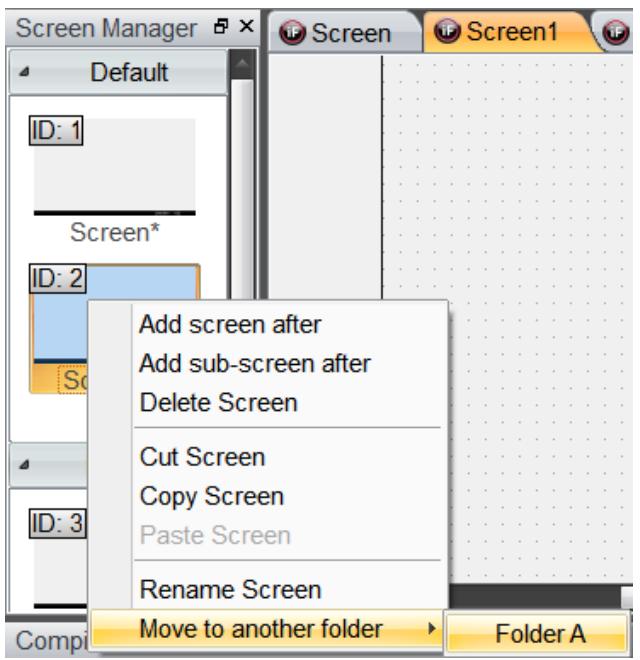This screenshot has height=660, width=640.
Task: Switch to the Screen1 tab
Action: coord(512,32)
